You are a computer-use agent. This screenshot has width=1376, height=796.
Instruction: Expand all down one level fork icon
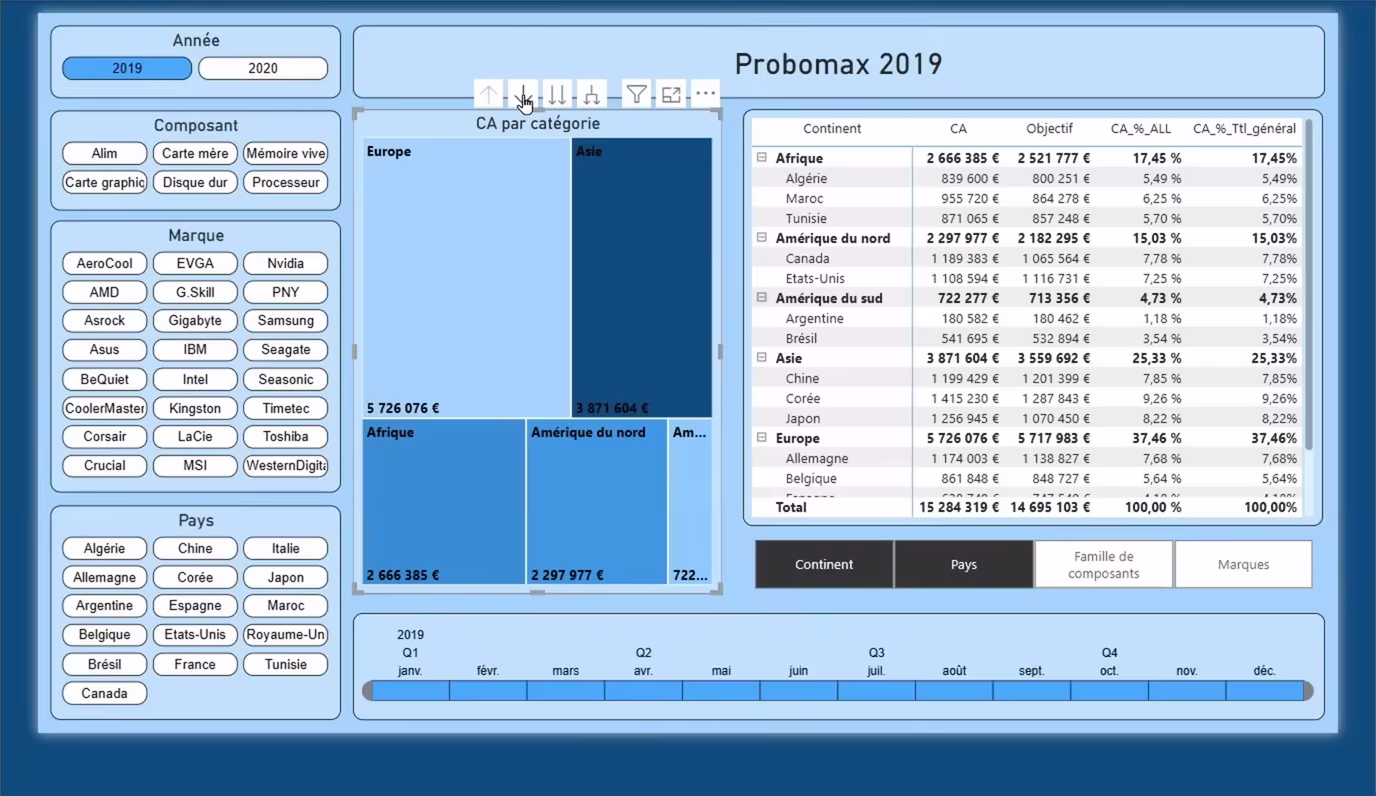pyautogui.click(x=592, y=94)
